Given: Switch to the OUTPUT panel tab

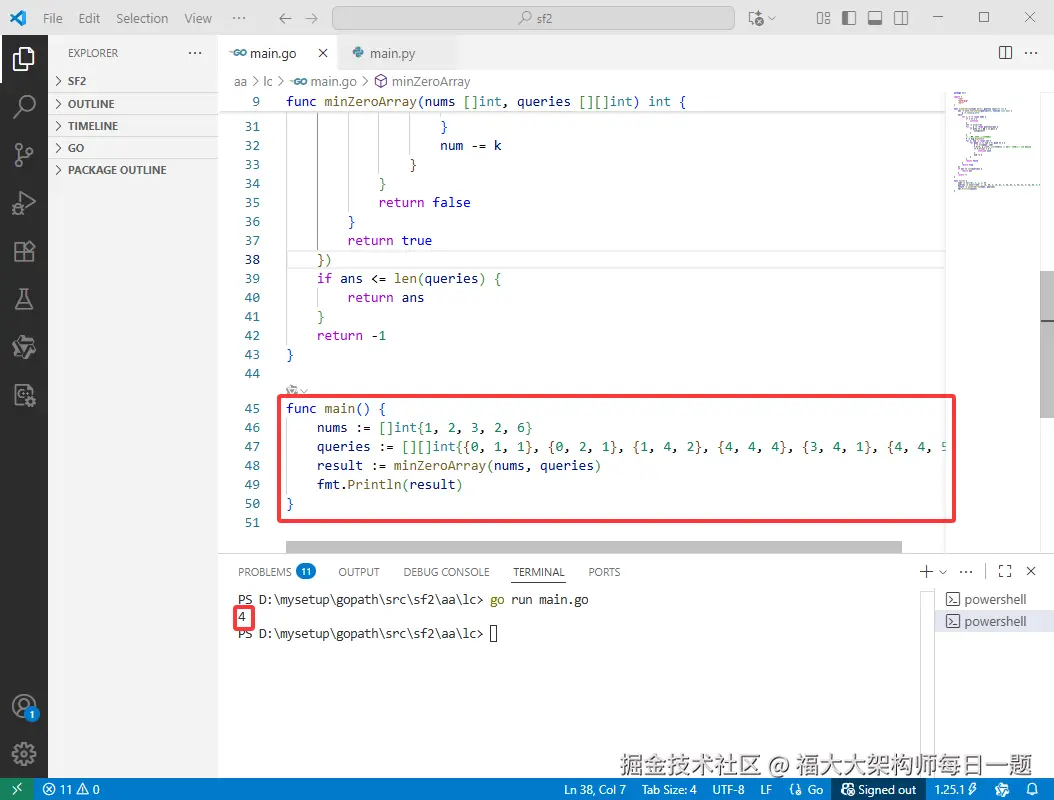Looking at the screenshot, I should coord(358,571).
